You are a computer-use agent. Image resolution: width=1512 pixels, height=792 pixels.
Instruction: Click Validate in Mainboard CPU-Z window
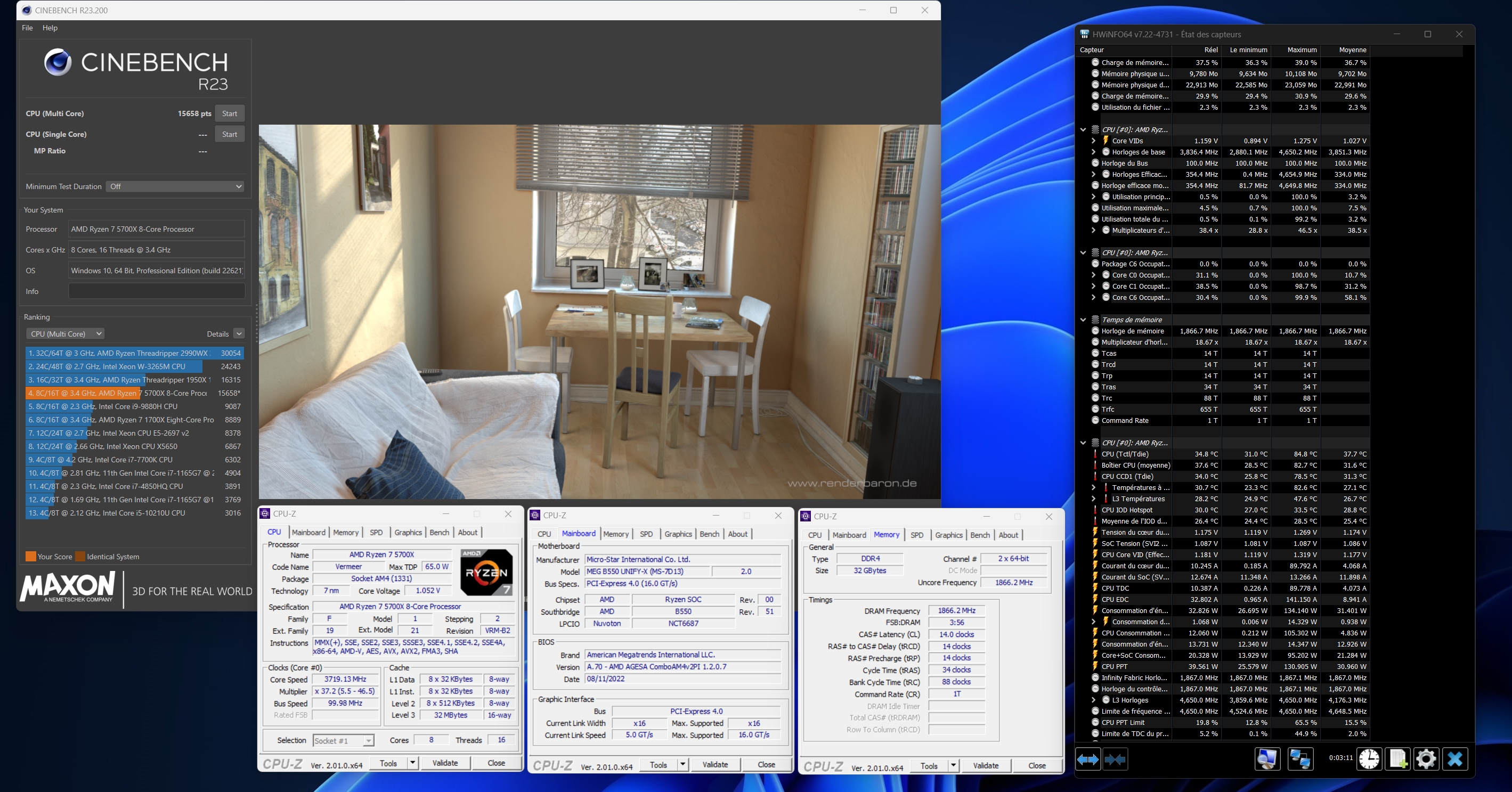[x=715, y=764]
